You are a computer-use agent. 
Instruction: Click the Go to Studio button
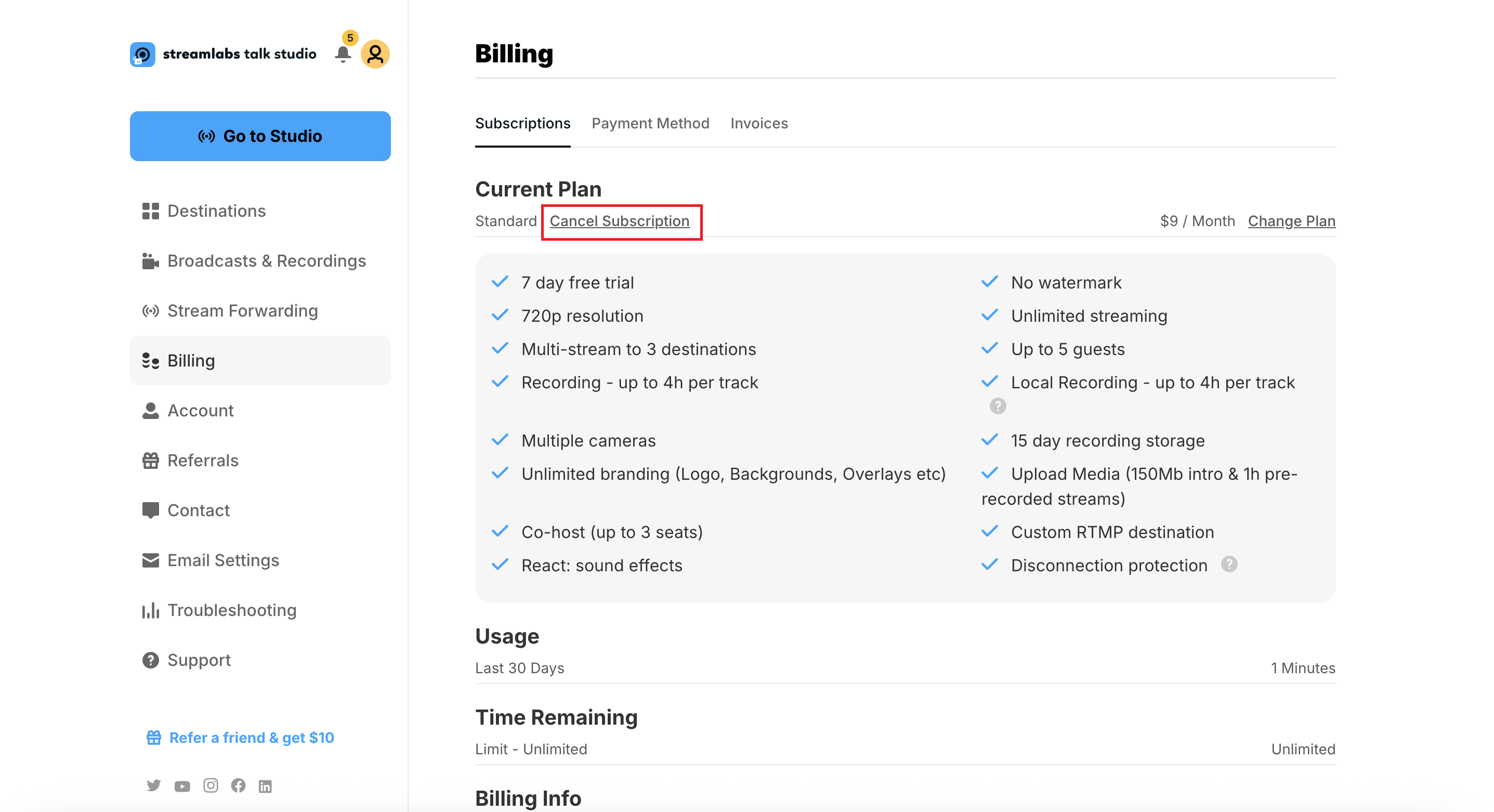(x=260, y=136)
